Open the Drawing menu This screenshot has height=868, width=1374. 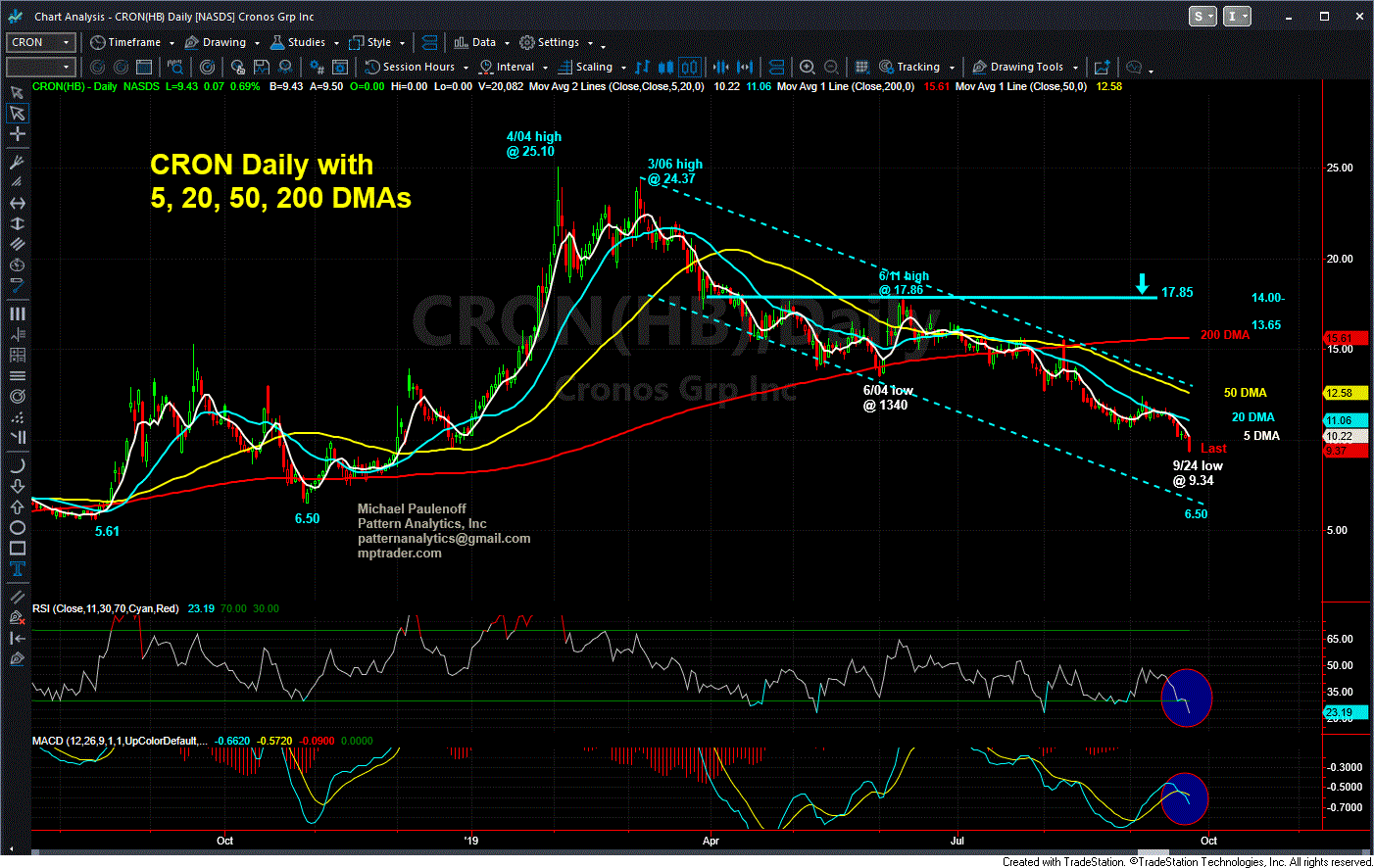pyautogui.click(x=222, y=42)
